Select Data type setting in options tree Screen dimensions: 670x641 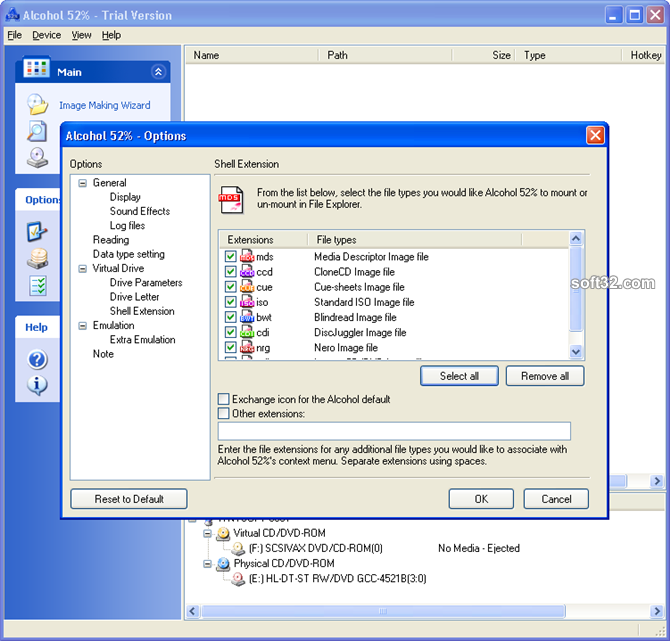[x=129, y=254]
